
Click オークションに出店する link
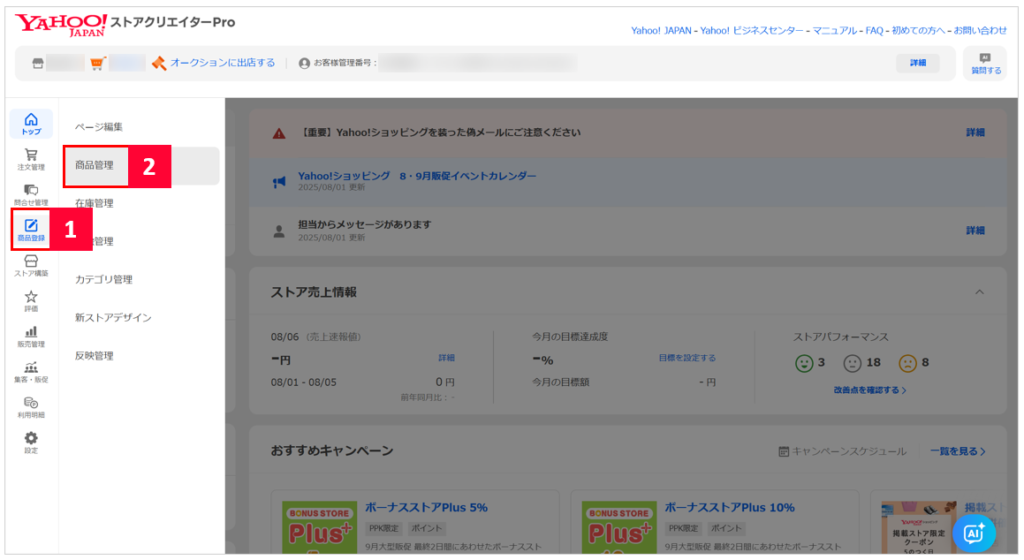pyautogui.click(x=223, y=63)
